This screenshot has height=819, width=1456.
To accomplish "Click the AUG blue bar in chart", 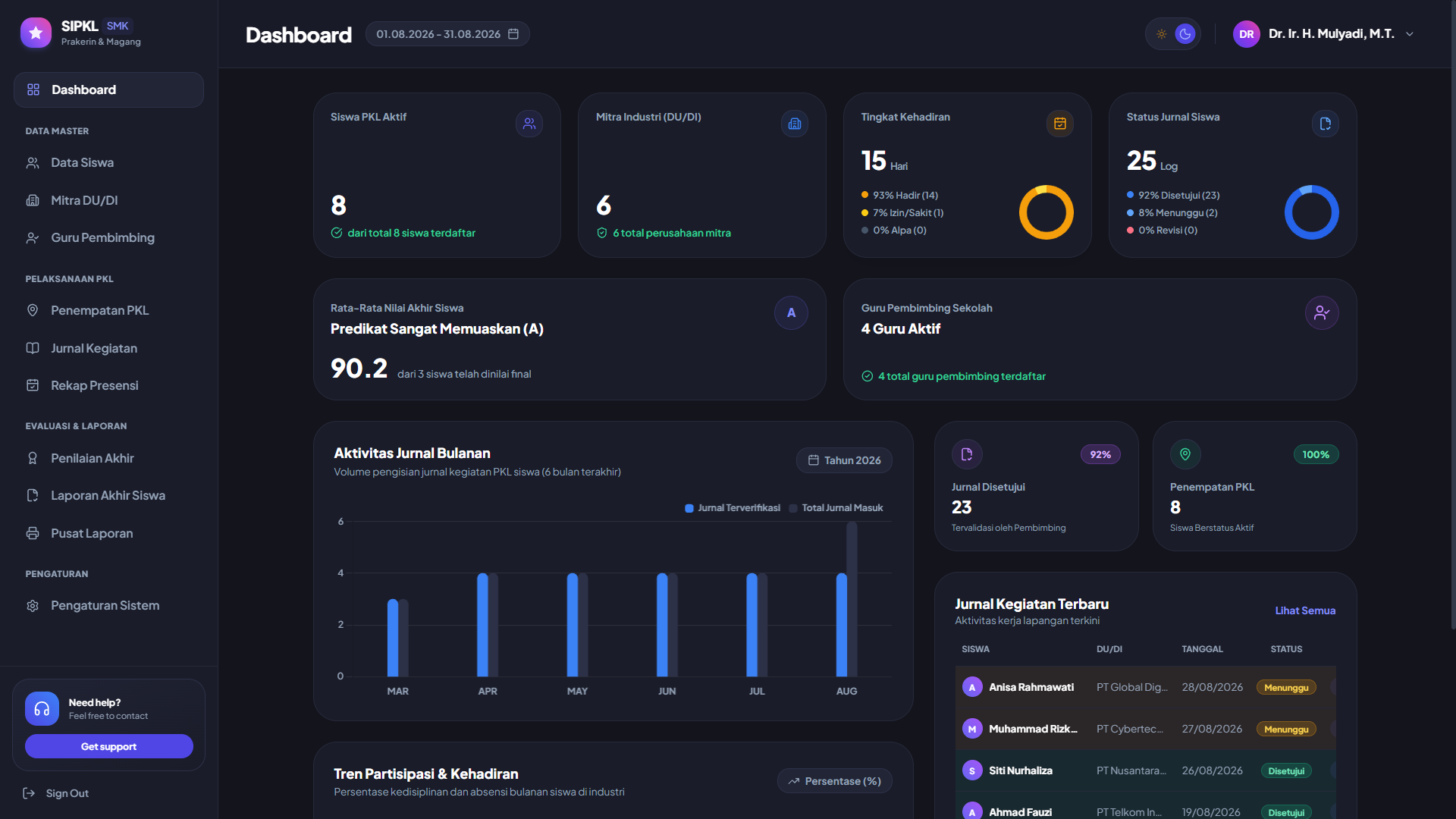I will (x=841, y=625).
